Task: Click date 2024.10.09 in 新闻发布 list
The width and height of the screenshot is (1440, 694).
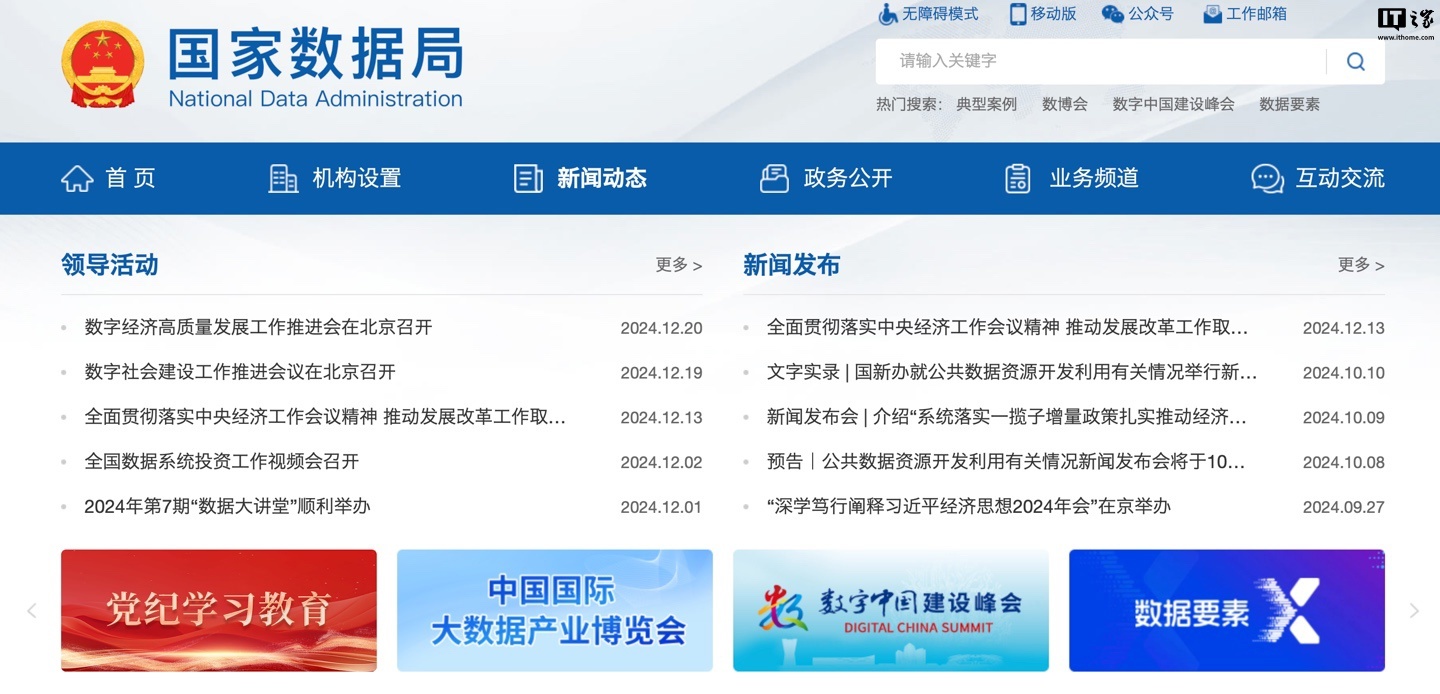Action: [x=1343, y=417]
